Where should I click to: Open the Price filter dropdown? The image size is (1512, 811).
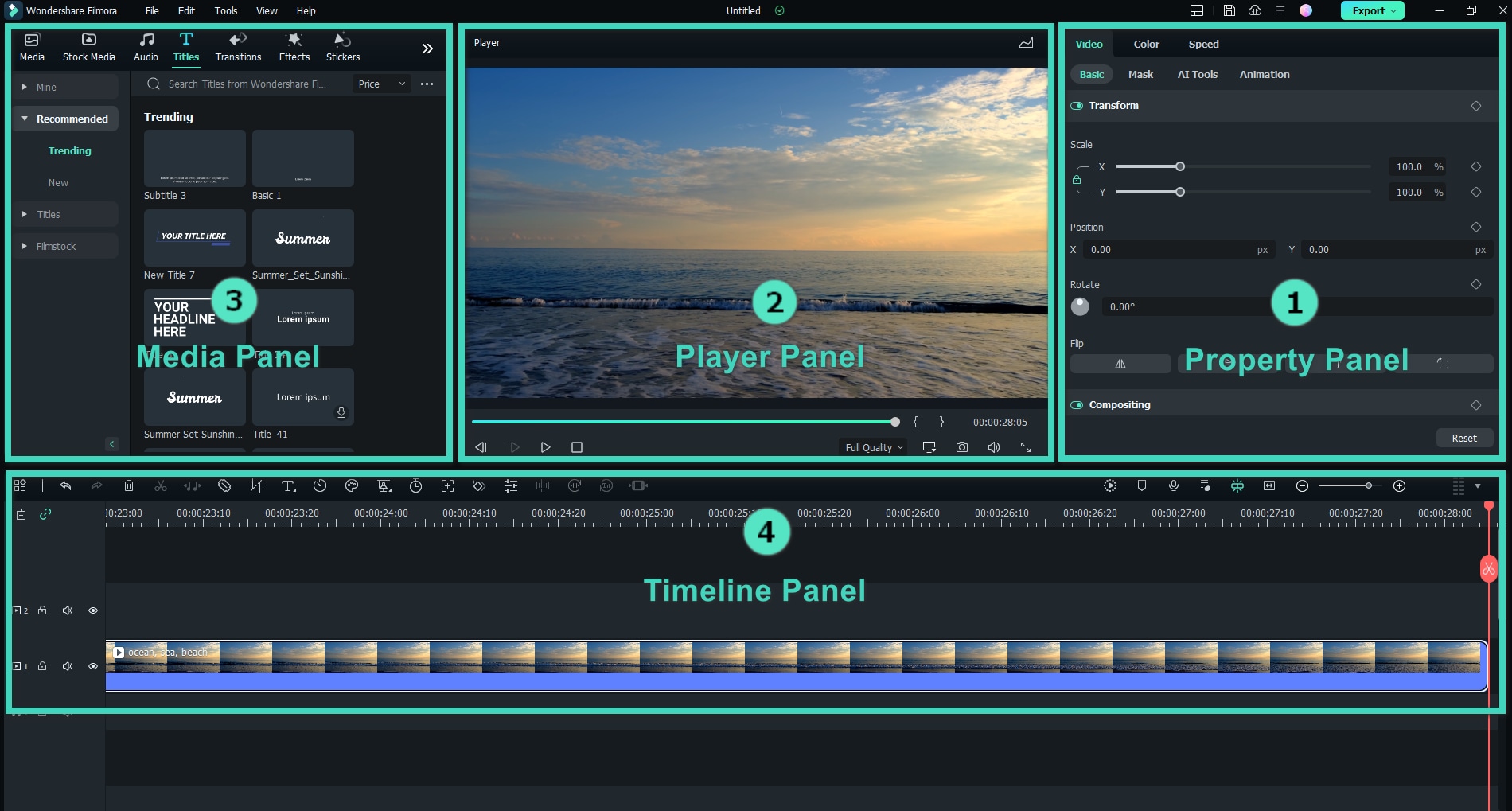tap(381, 84)
